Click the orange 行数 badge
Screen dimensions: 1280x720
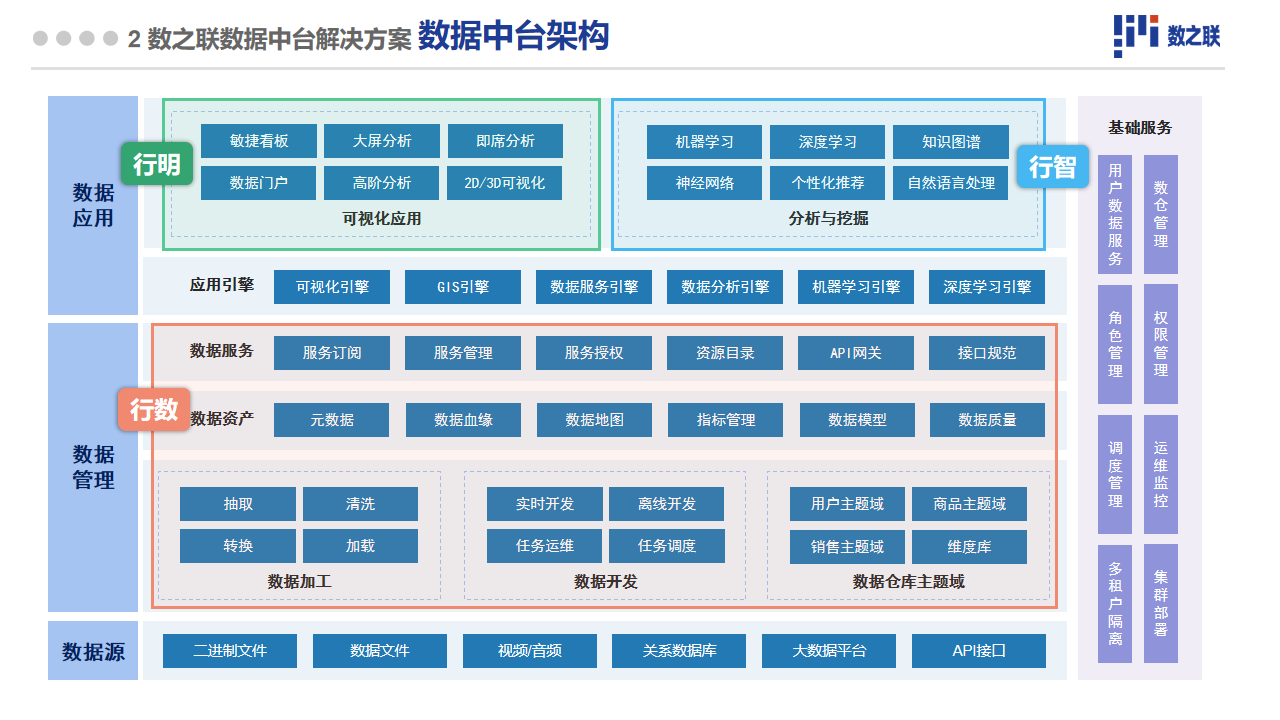(154, 409)
